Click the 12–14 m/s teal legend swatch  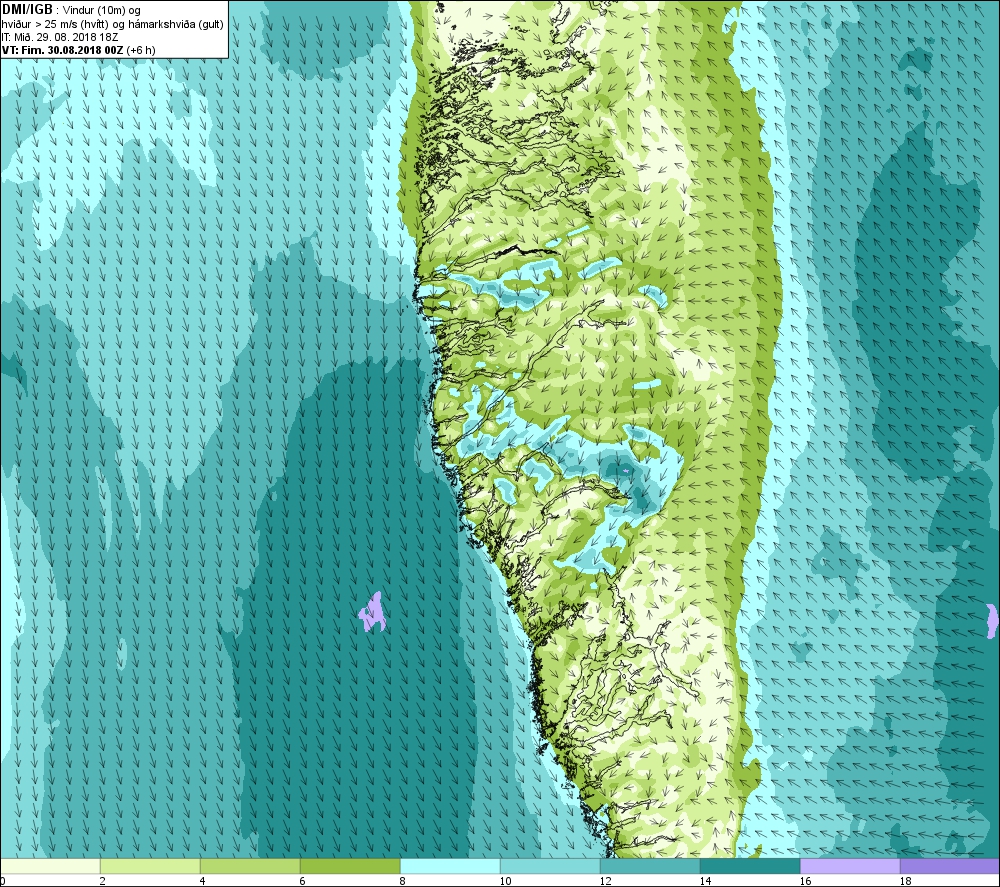click(650, 866)
